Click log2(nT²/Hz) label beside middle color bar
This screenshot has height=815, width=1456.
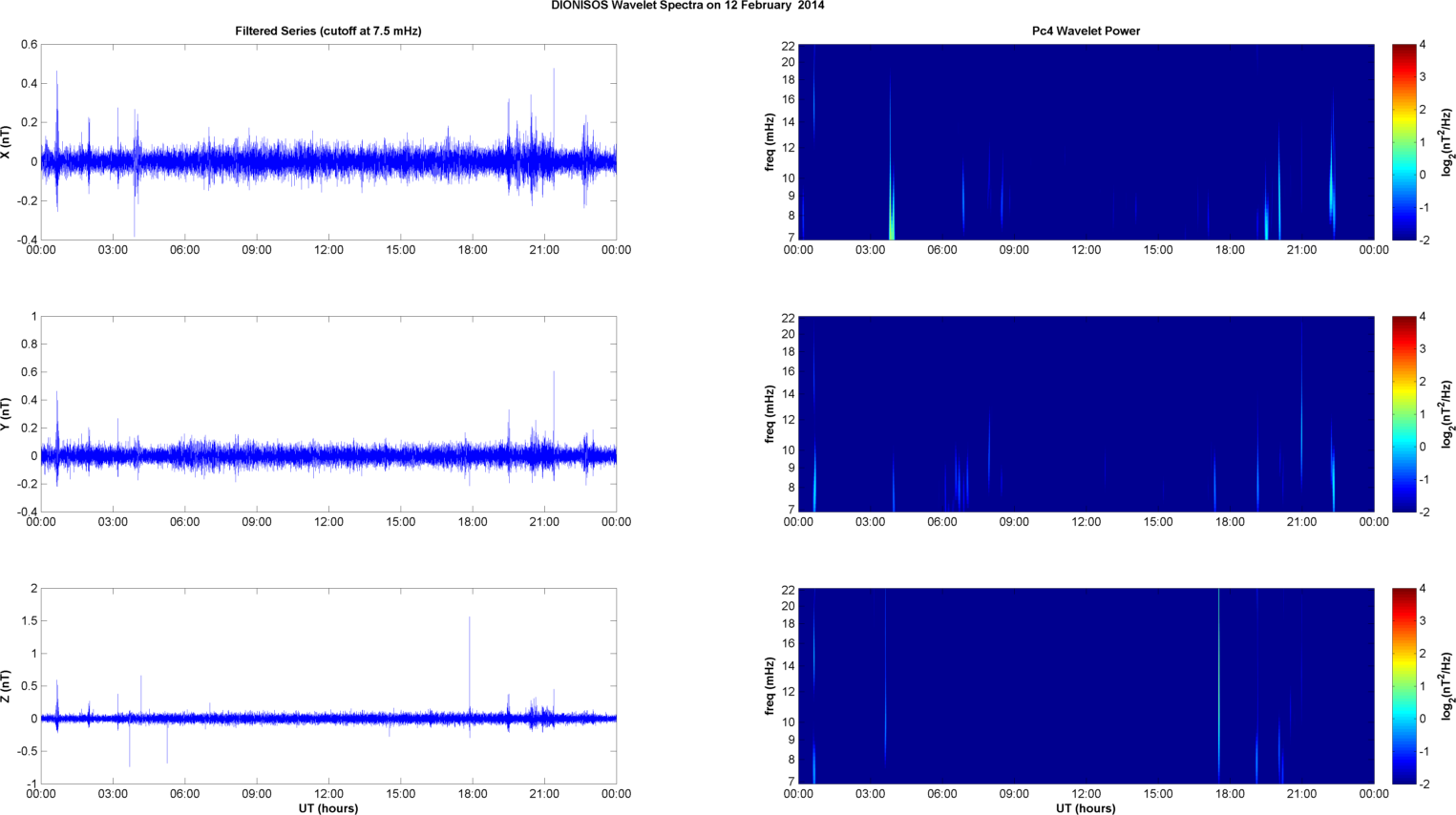click(x=1447, y=414)
